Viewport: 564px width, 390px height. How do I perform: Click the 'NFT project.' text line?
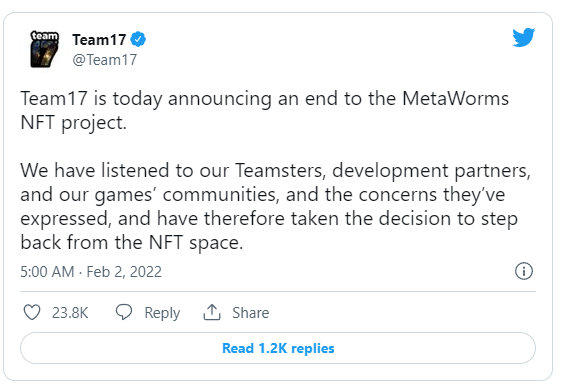coord(74,123)
